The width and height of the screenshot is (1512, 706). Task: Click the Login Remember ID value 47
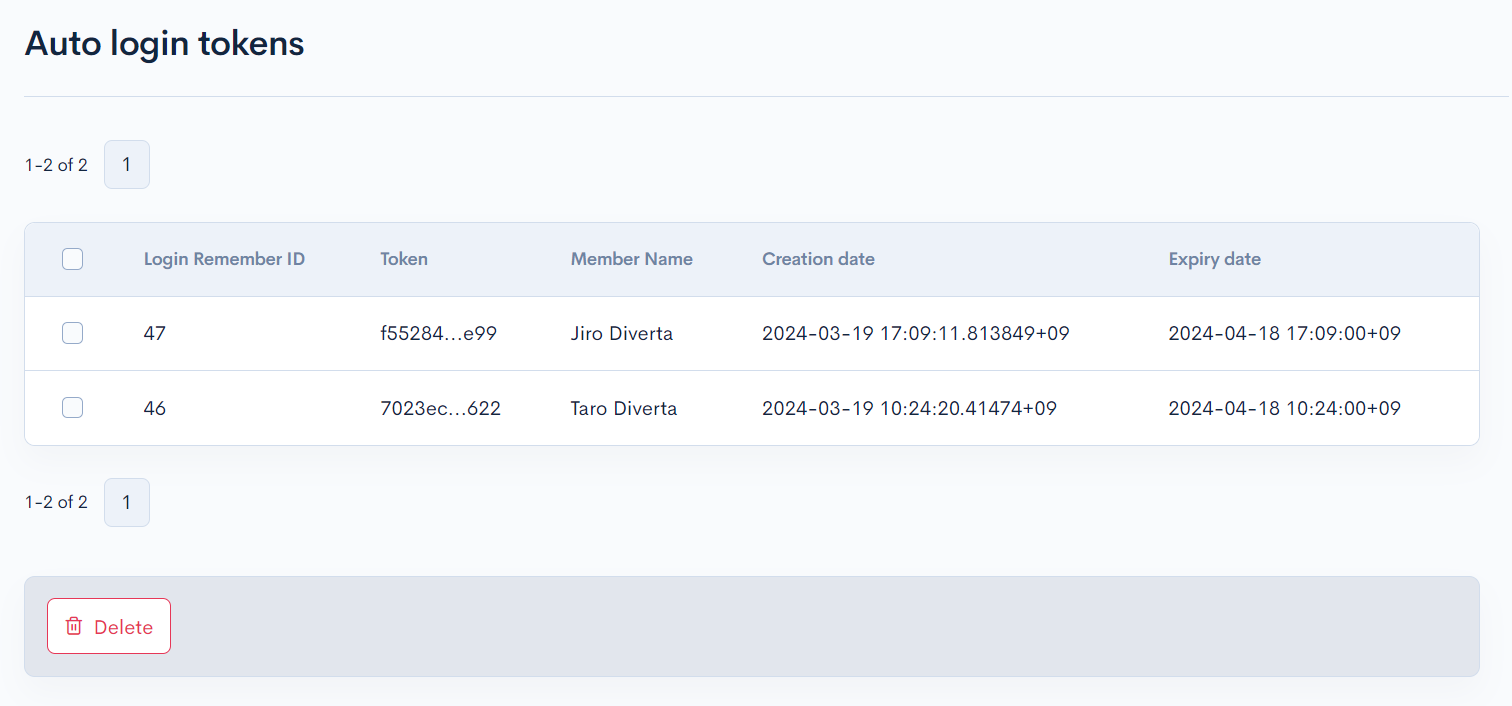[155, 333]
